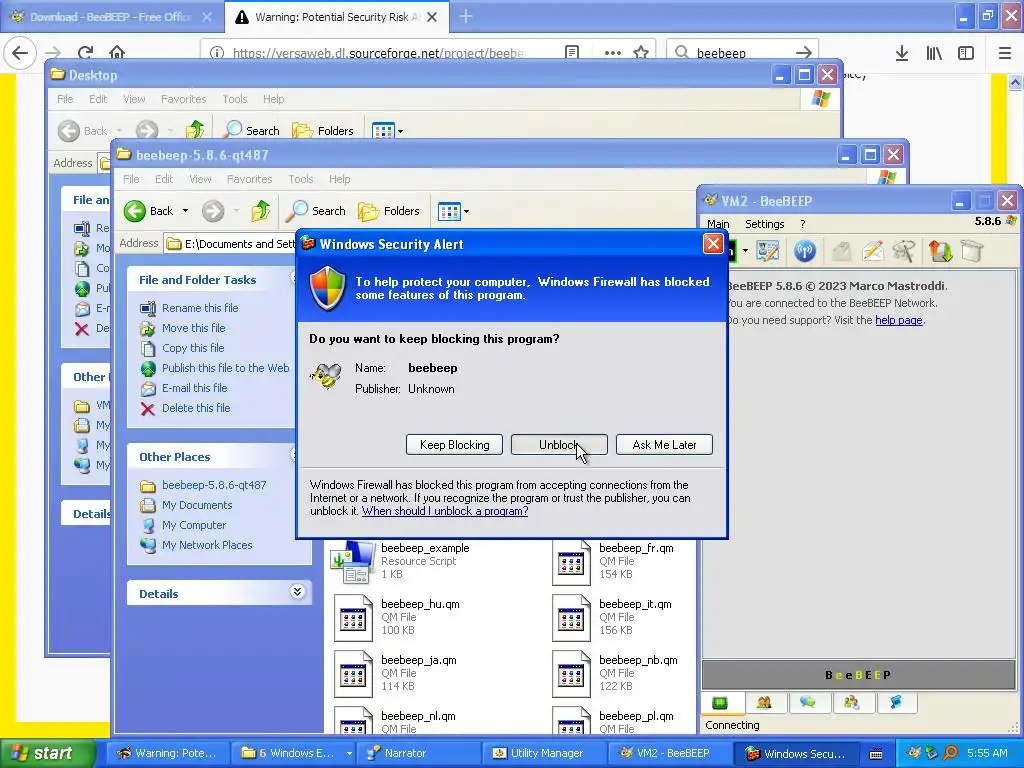The width and height of the screenshot is (1024, 768).
Task: Follow the help page link in BeeBEEP
Action: point(899,320)
